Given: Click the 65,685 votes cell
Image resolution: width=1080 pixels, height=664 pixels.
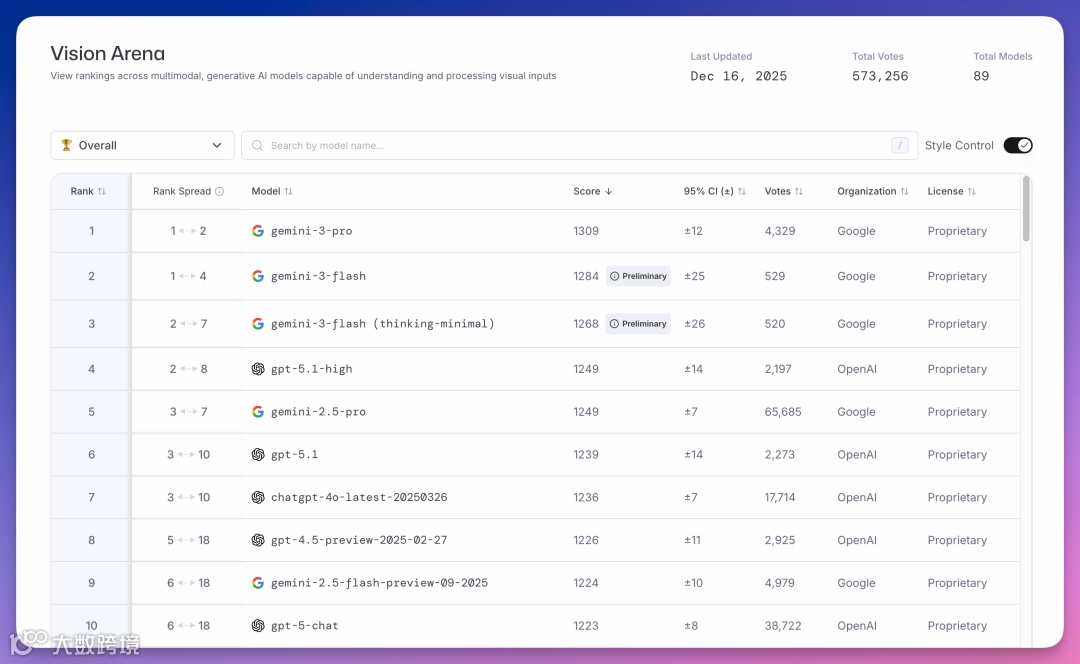Looking at the screenshot, I should (782, 412).
